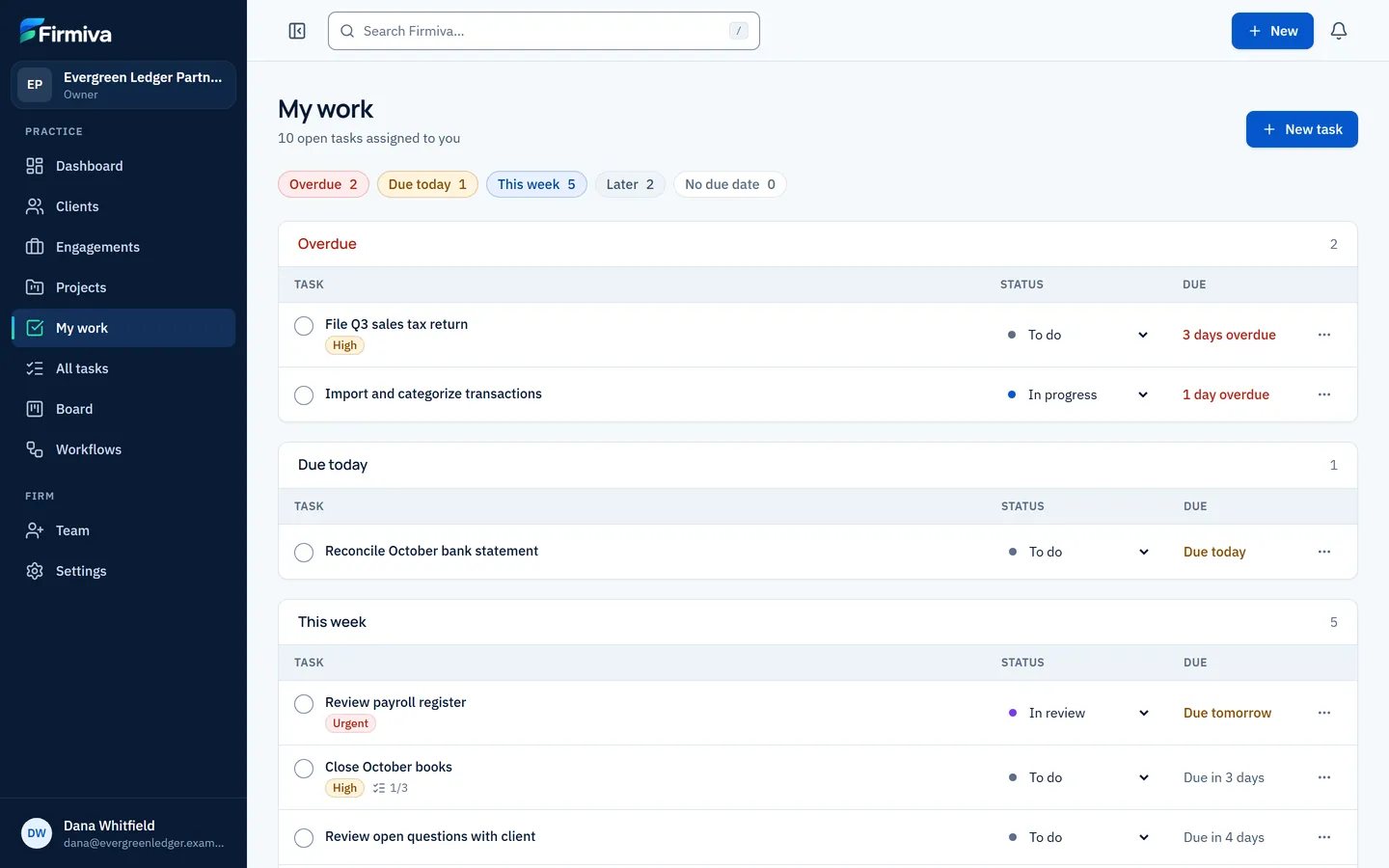Open status dropdown for Review open questions with client
Viewport: 1389px width, 868px height.
click(x=1078, y=837)
